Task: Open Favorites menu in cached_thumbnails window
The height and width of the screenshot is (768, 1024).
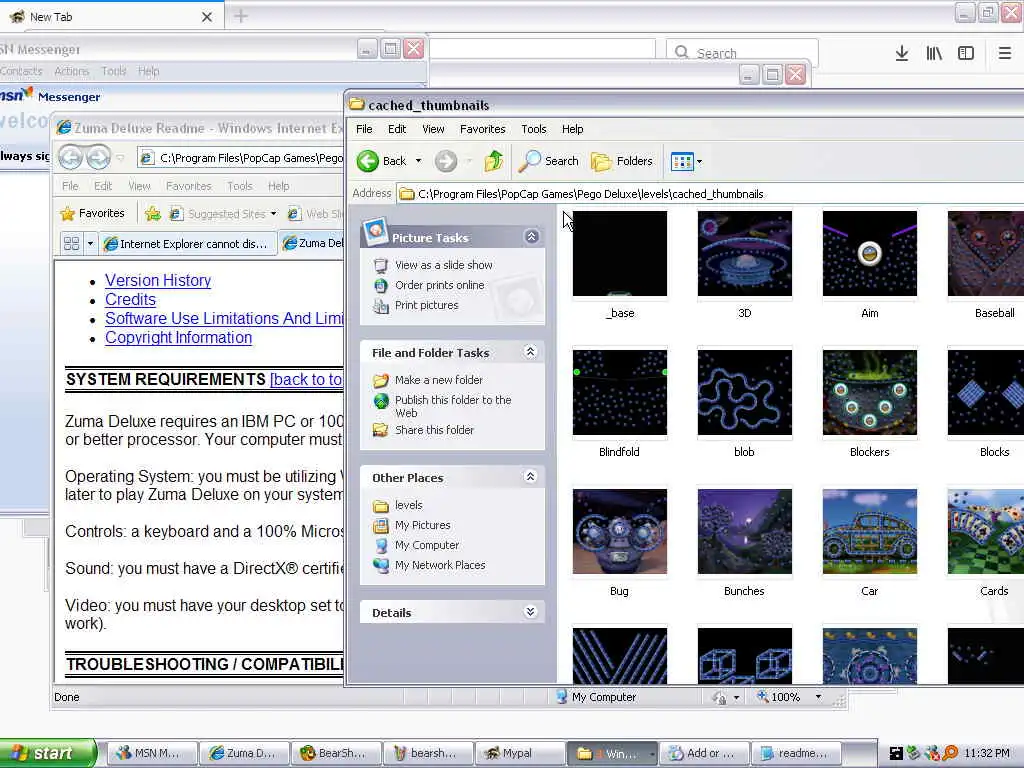Action: pos(483,129)
